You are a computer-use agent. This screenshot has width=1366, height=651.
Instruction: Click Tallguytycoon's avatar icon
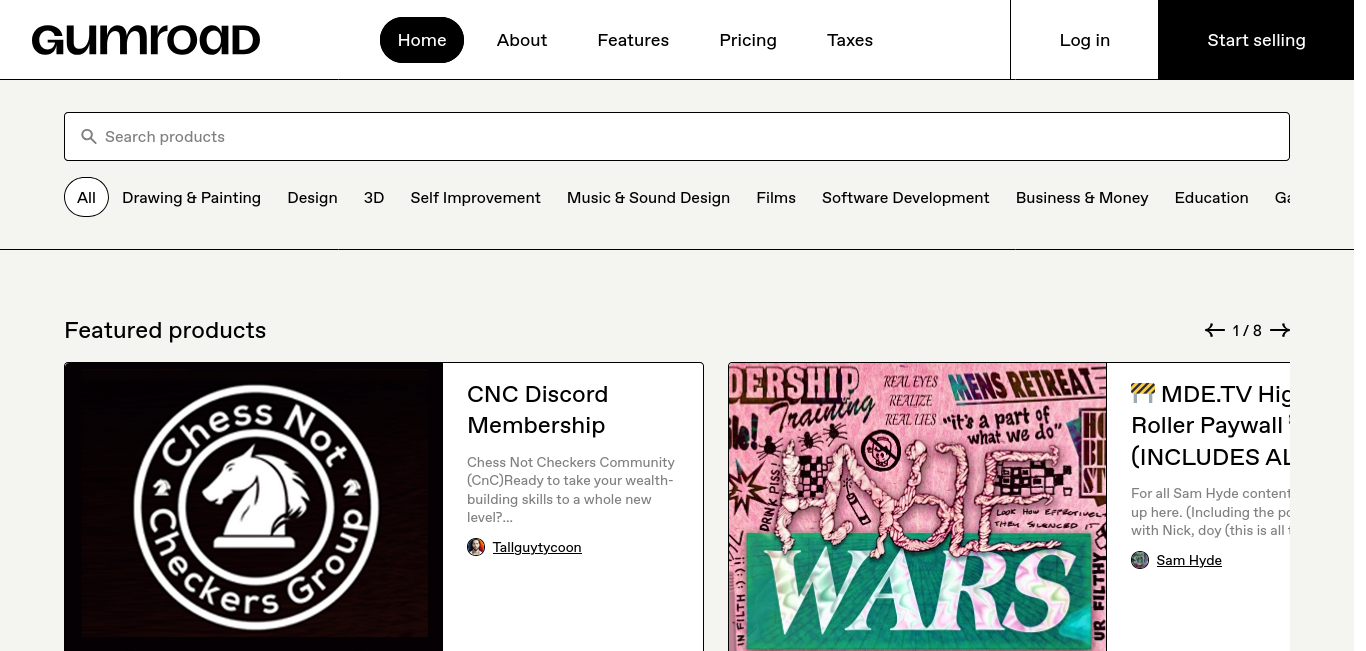pyautogui.click(x=476, y=547)
